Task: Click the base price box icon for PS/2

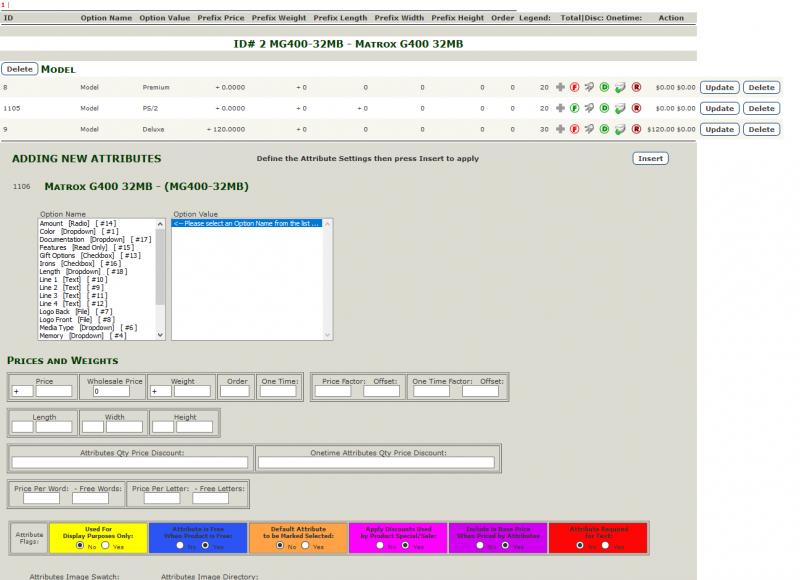Action: coord(620,109)
